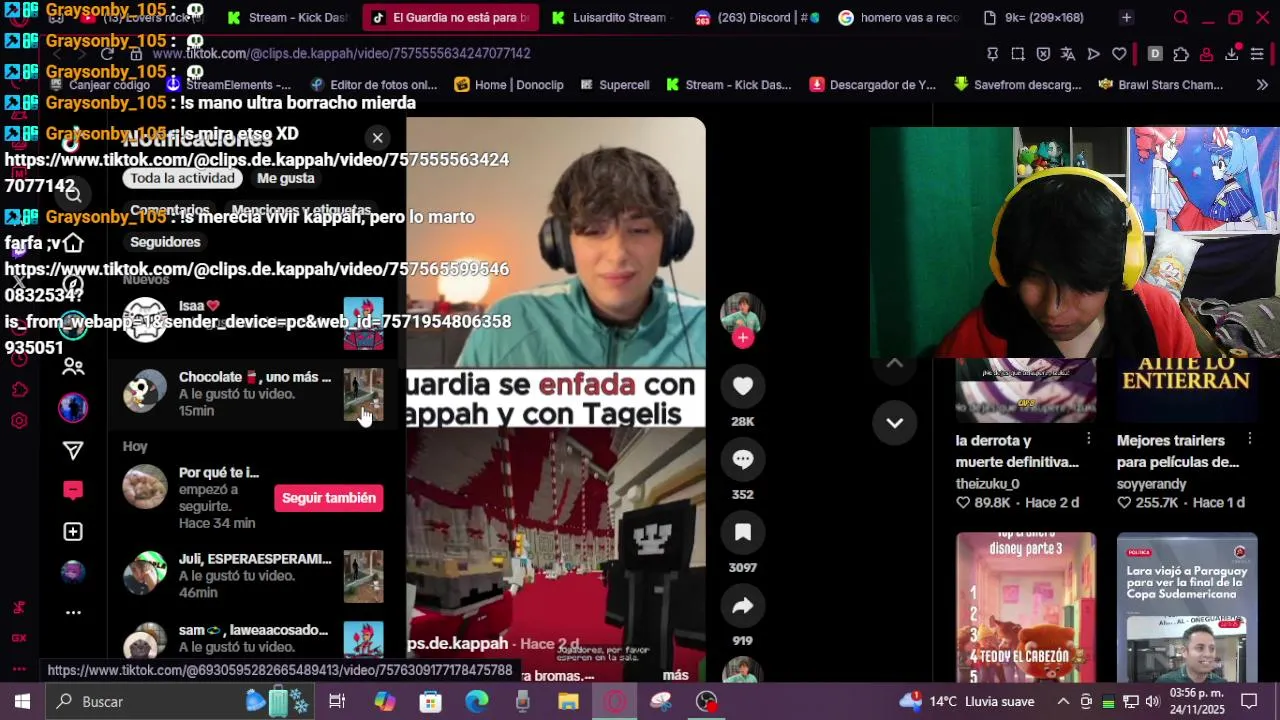Open the Home | Donoclip bookmark
1280x720 pixels.
click(509, 85)
